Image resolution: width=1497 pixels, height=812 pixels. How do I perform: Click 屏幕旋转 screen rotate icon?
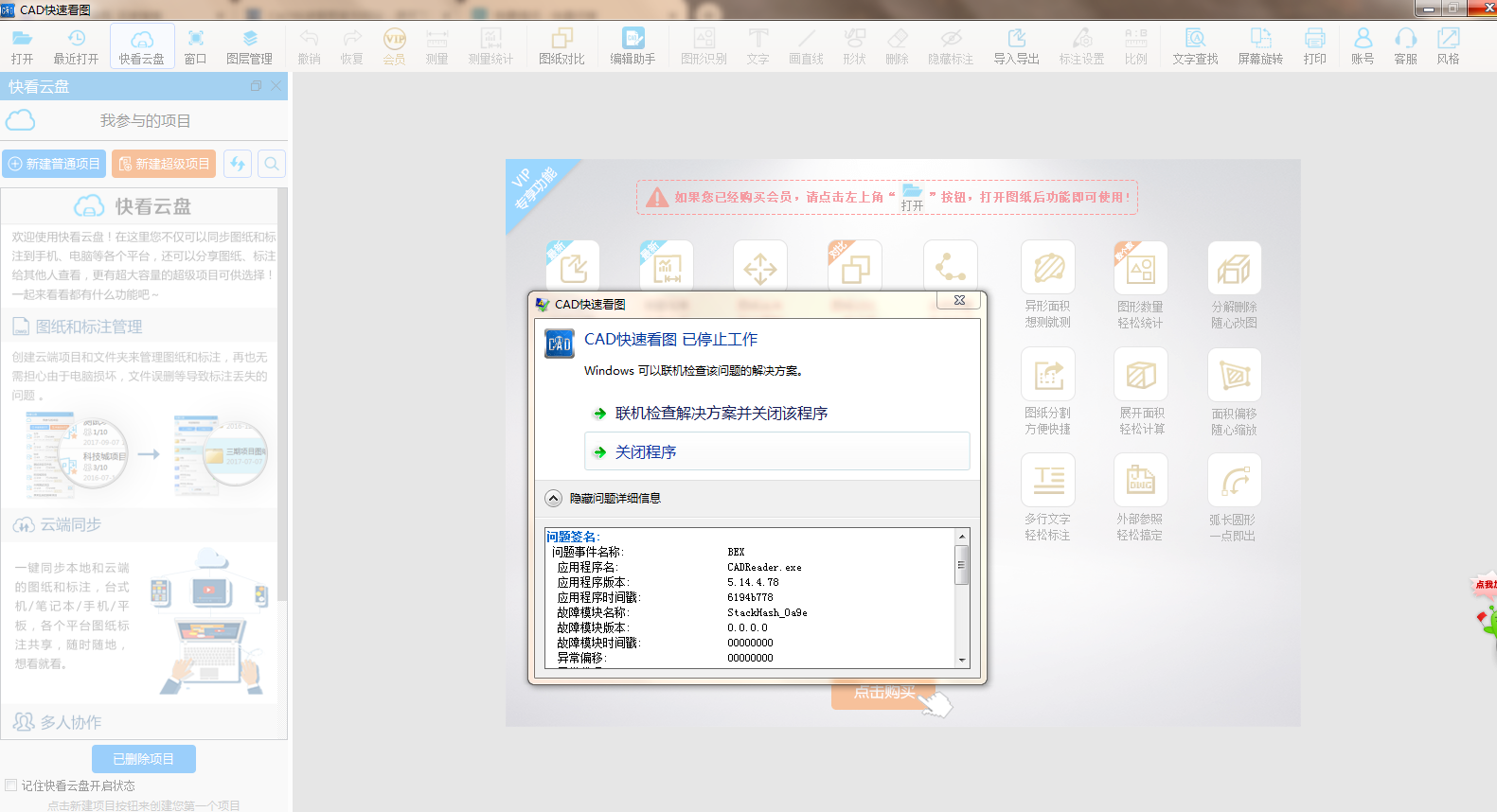click(1260, 46)
